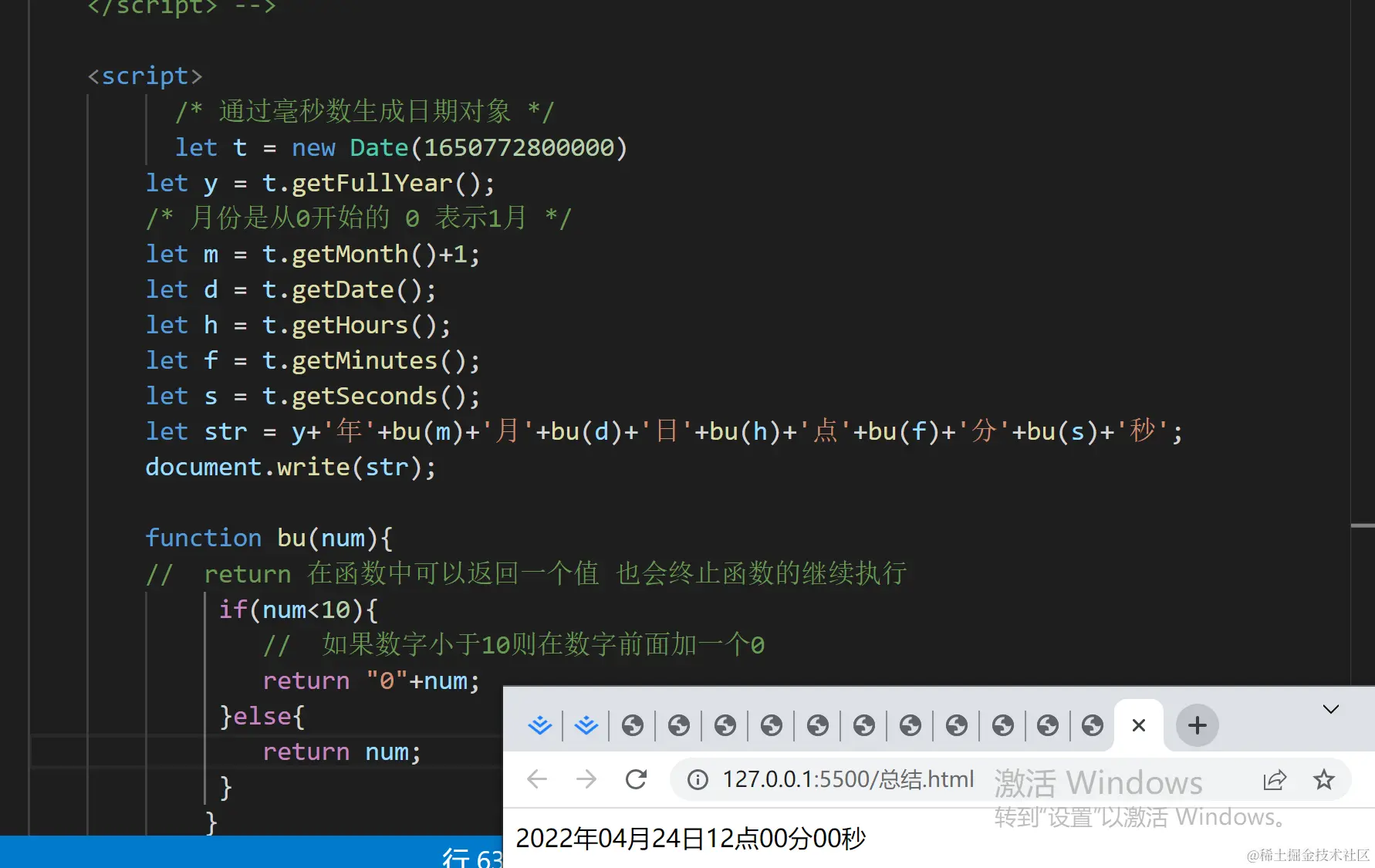
Task: Click the 'document.write(str);' line
Action: 291,468
